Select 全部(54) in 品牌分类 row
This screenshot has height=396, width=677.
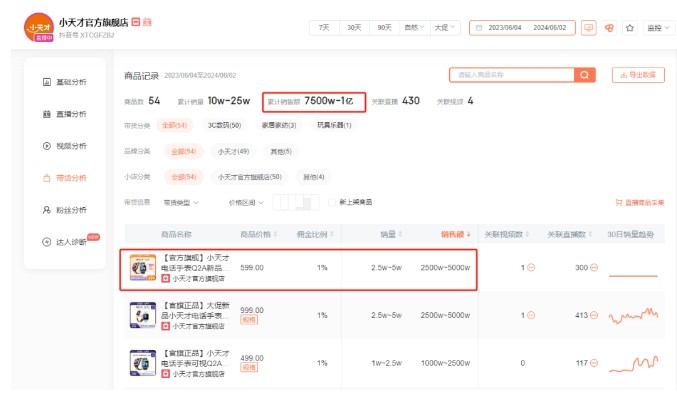coord(183,152)
